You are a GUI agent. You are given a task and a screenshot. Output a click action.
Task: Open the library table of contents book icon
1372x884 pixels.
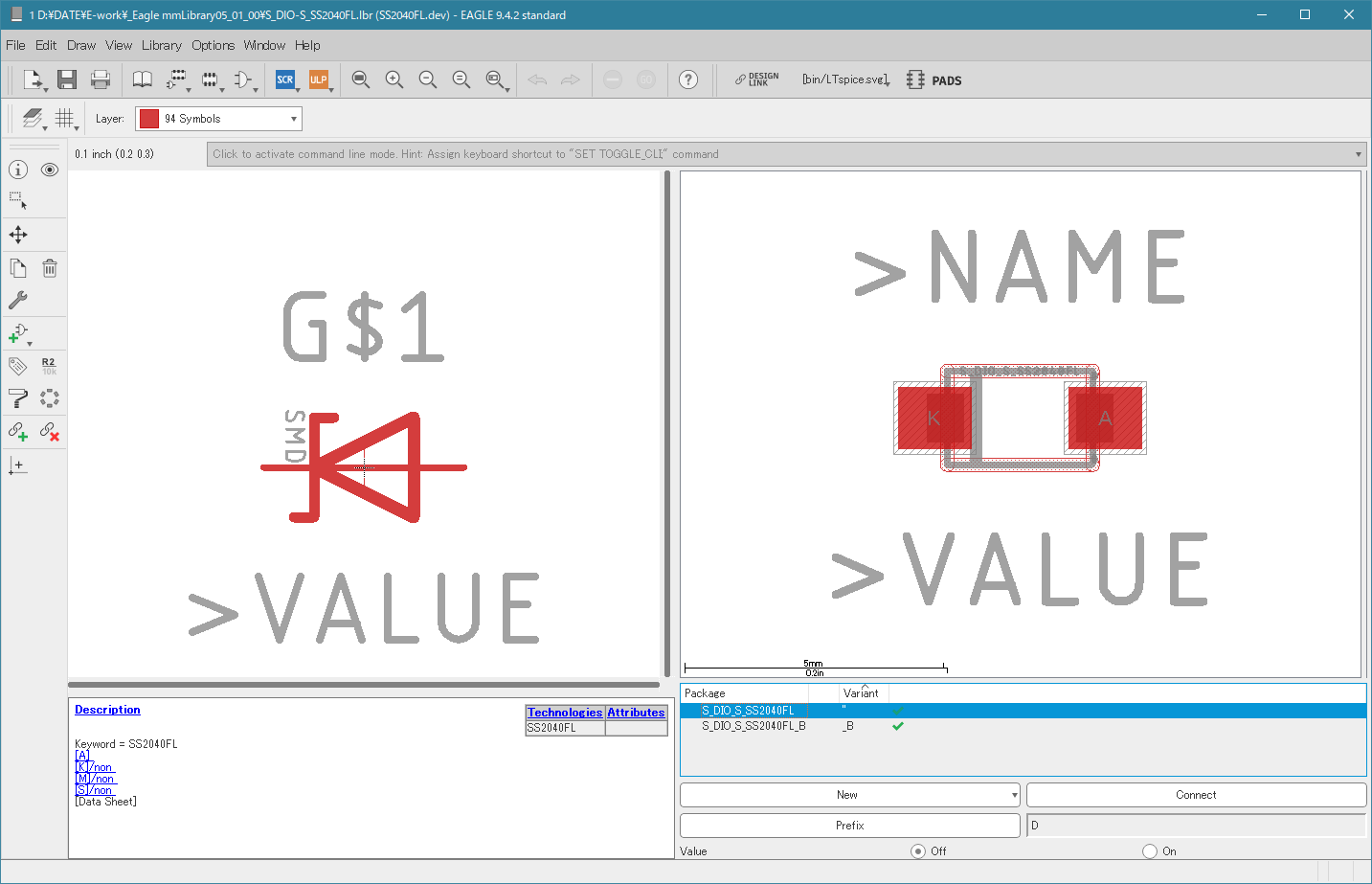tap(142, 79)
